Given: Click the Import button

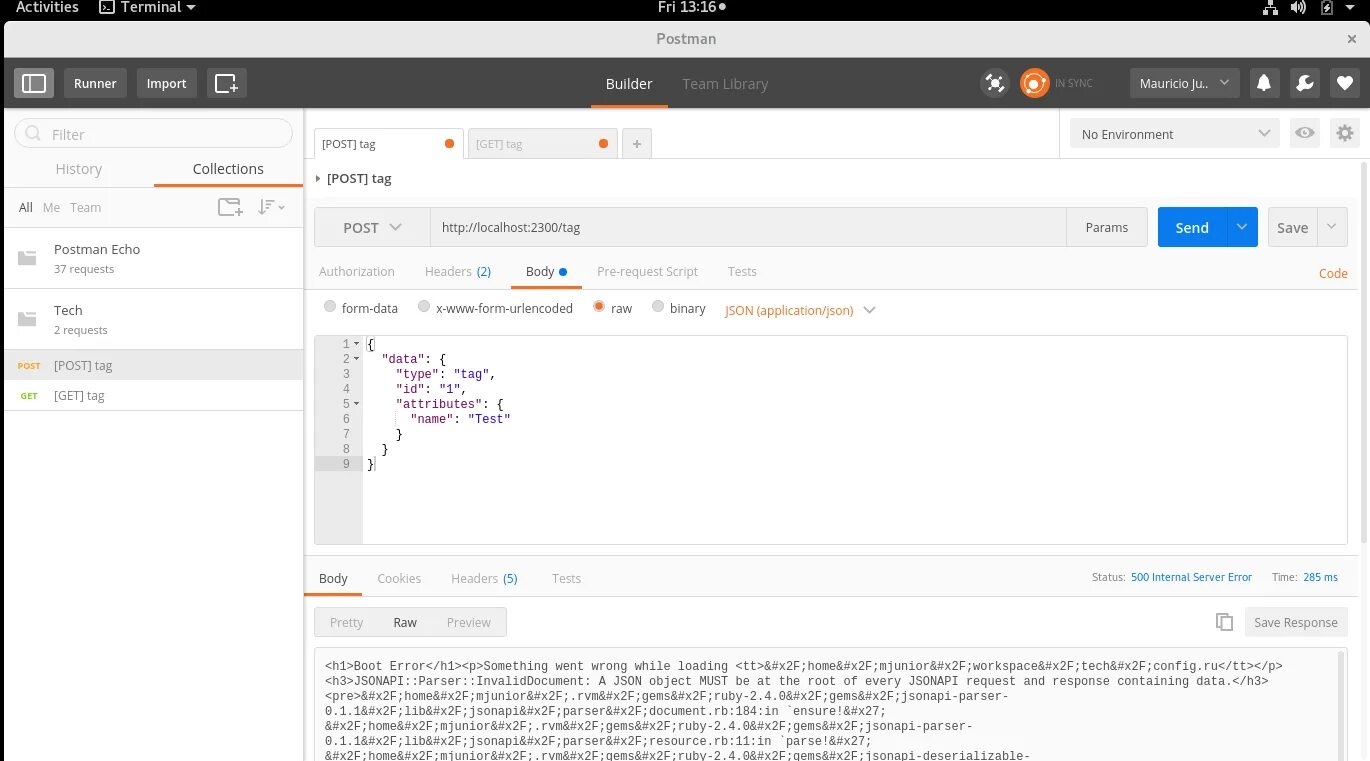Looking at the screenshot, I should [166, 83].
